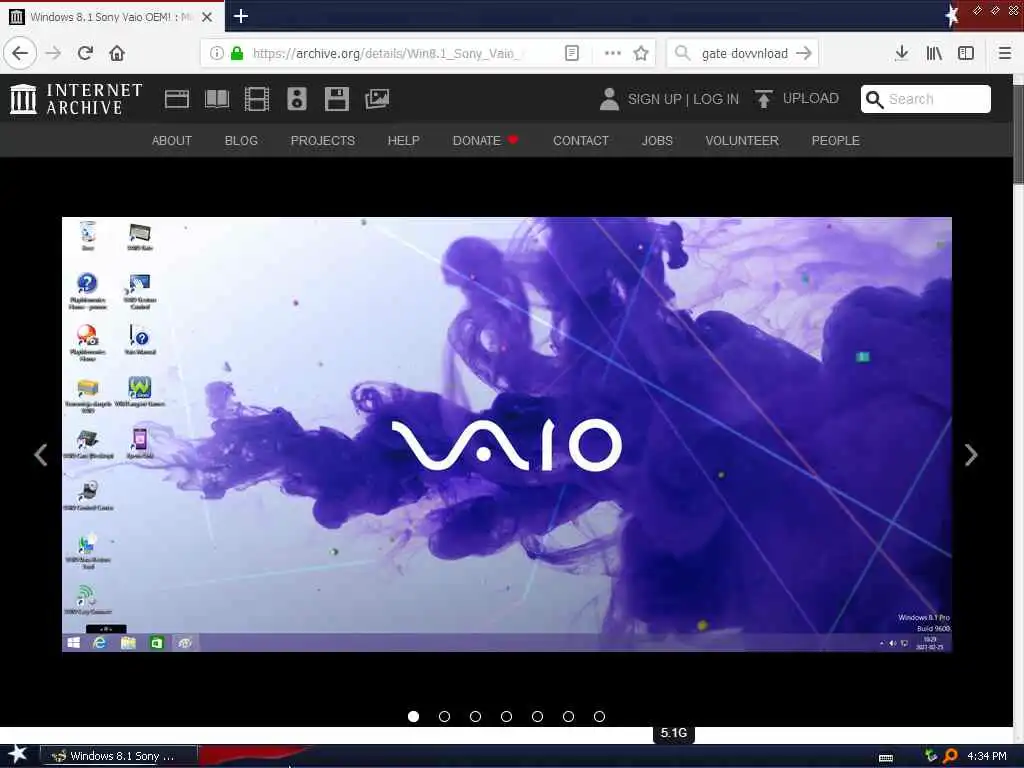Open the BLOG menu item
Image resolution: width=1024 pixels, height=768 pixels.
click(241, 140)
